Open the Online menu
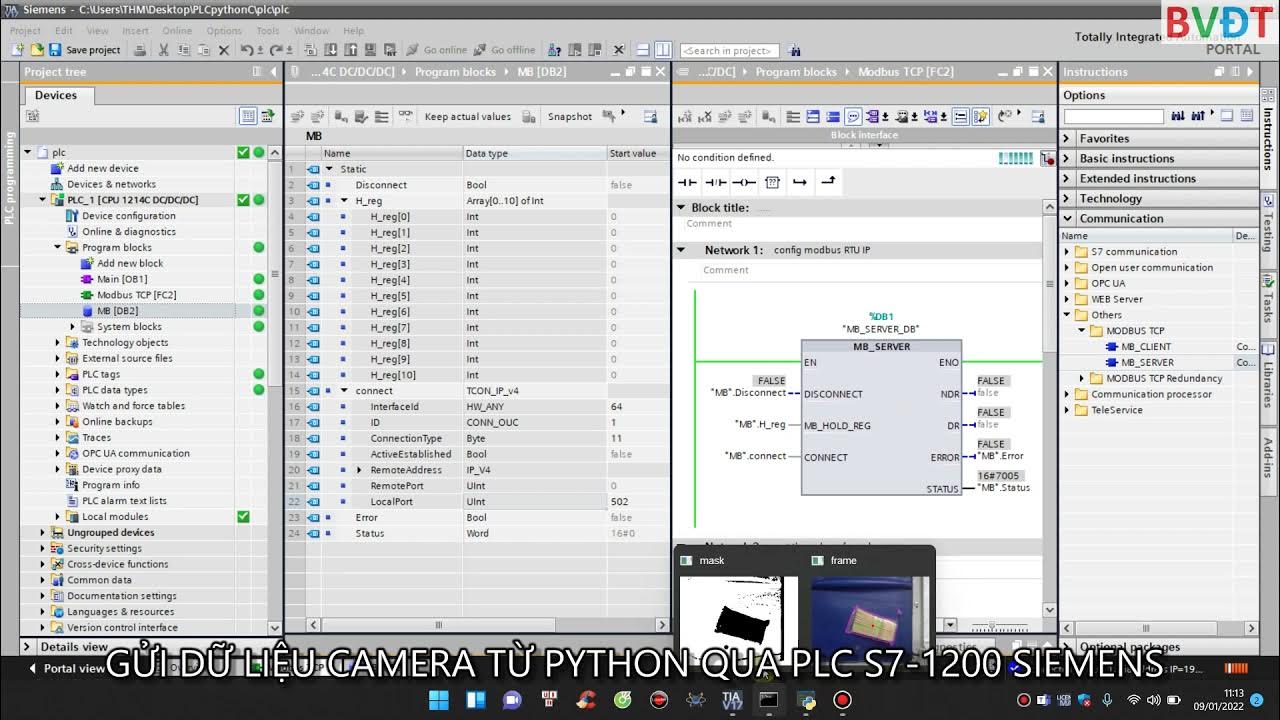1280x720 pixels. [177, 31]
